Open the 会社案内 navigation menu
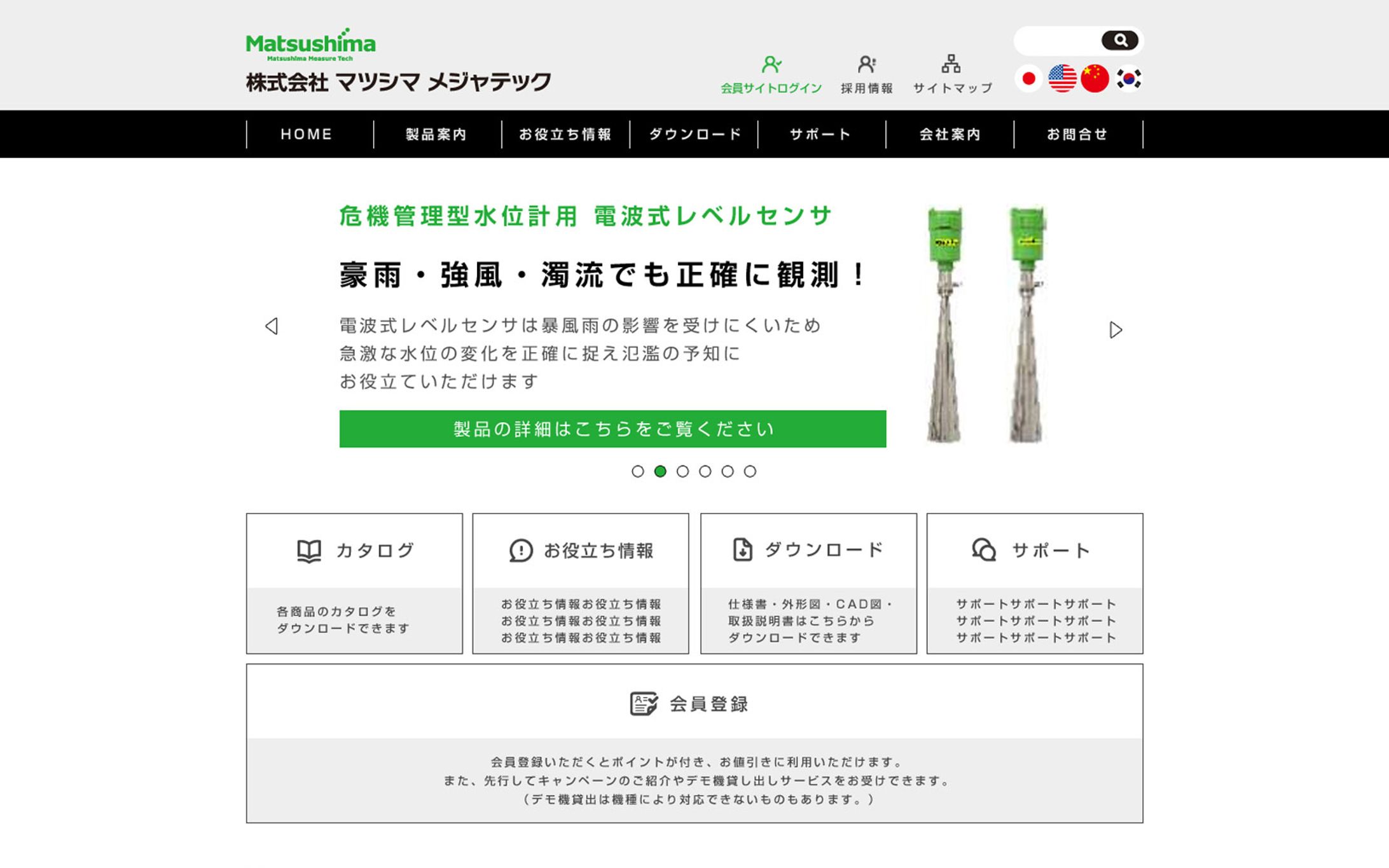1389x868 pixels. coord(950,134)
